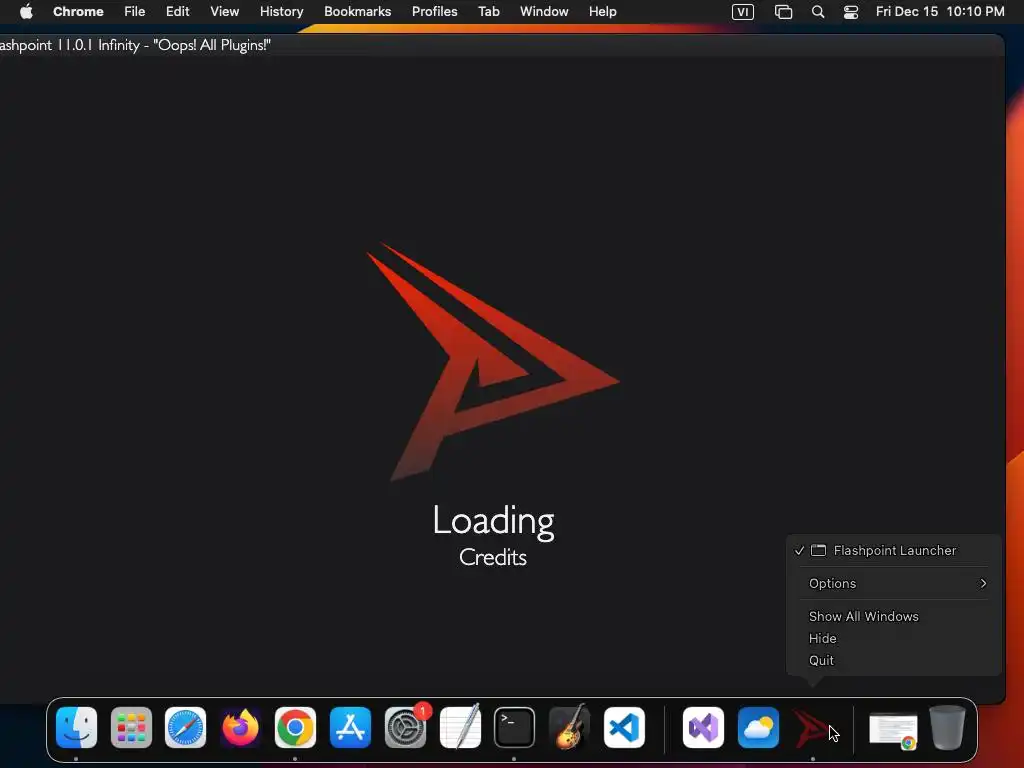Click the Flashpoint dock icon
This screenshot has width=1024, height=768.
[x=812, y=728]
